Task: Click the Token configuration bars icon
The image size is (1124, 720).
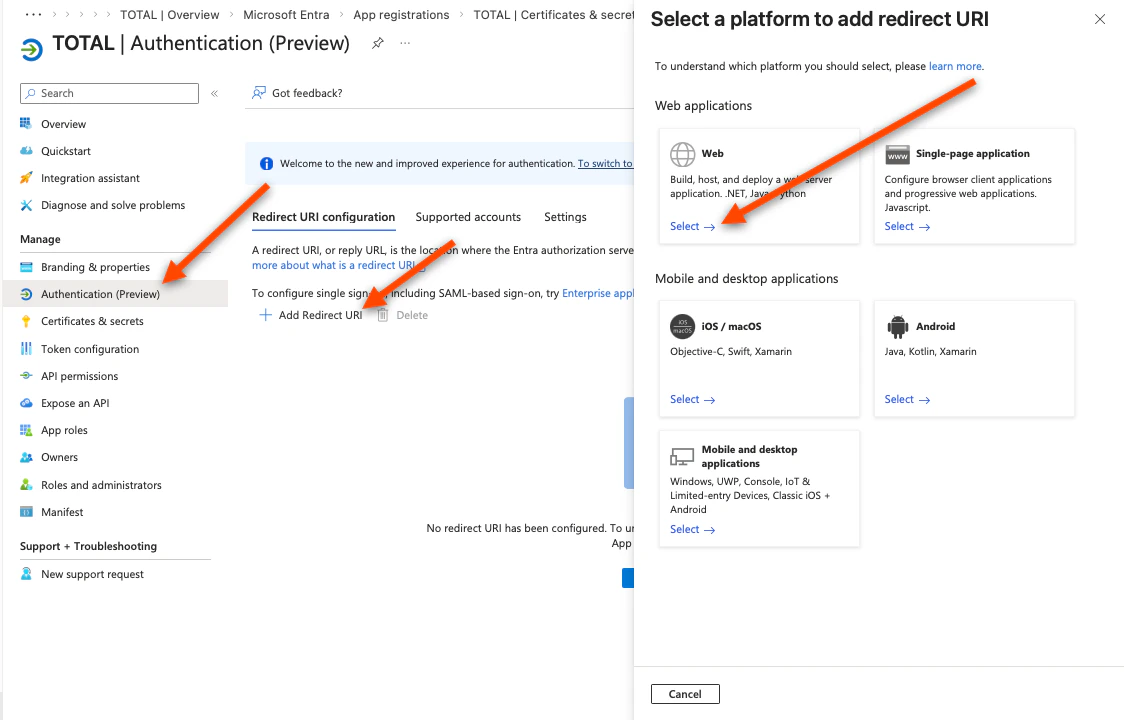Action: pos(26,349)
